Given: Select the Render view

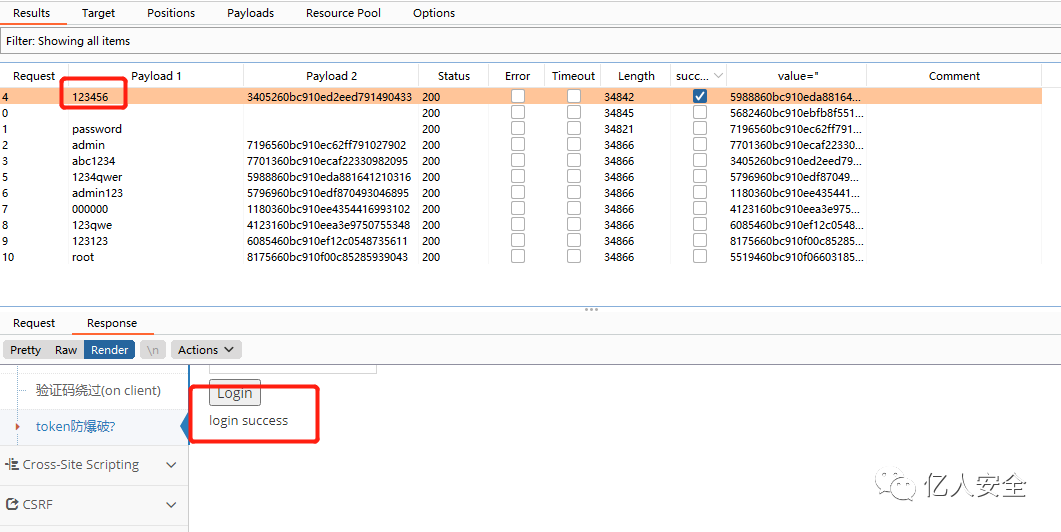Looking at the screenshot, I should 110,350.
